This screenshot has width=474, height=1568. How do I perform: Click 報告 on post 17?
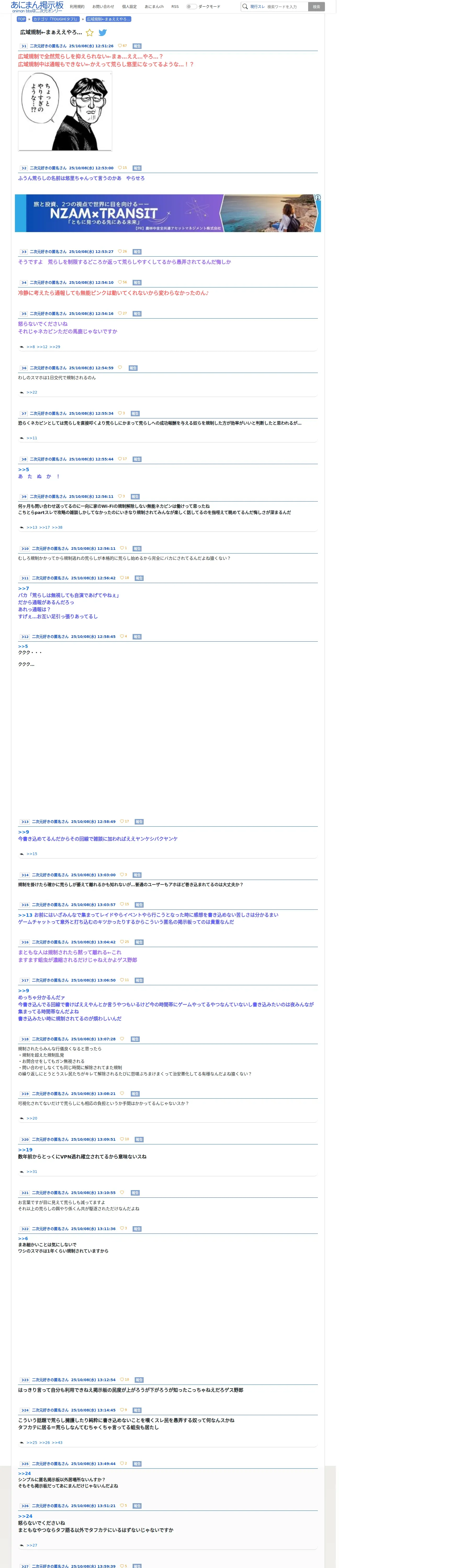pos(139,980)
